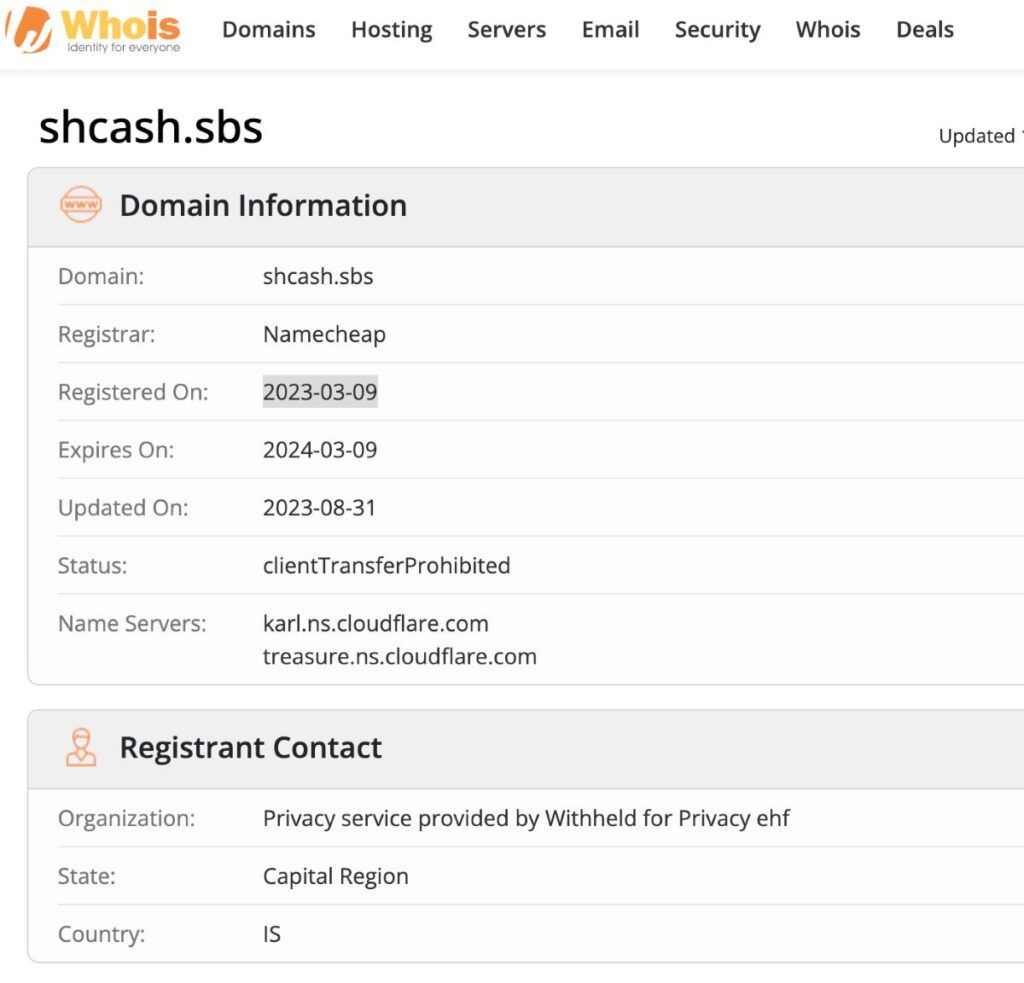
Task: Open the Email section from the navigation
Action: [610, 30]
